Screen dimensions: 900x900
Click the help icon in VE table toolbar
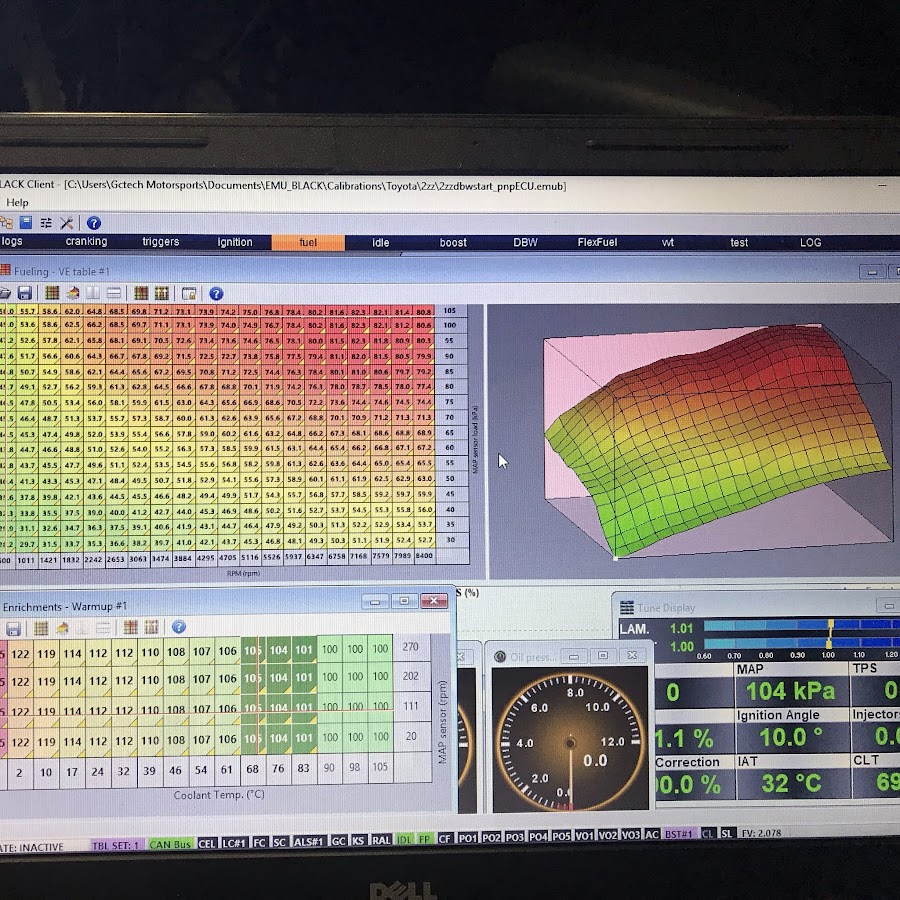pyautogui.click(x=216, y=294)
